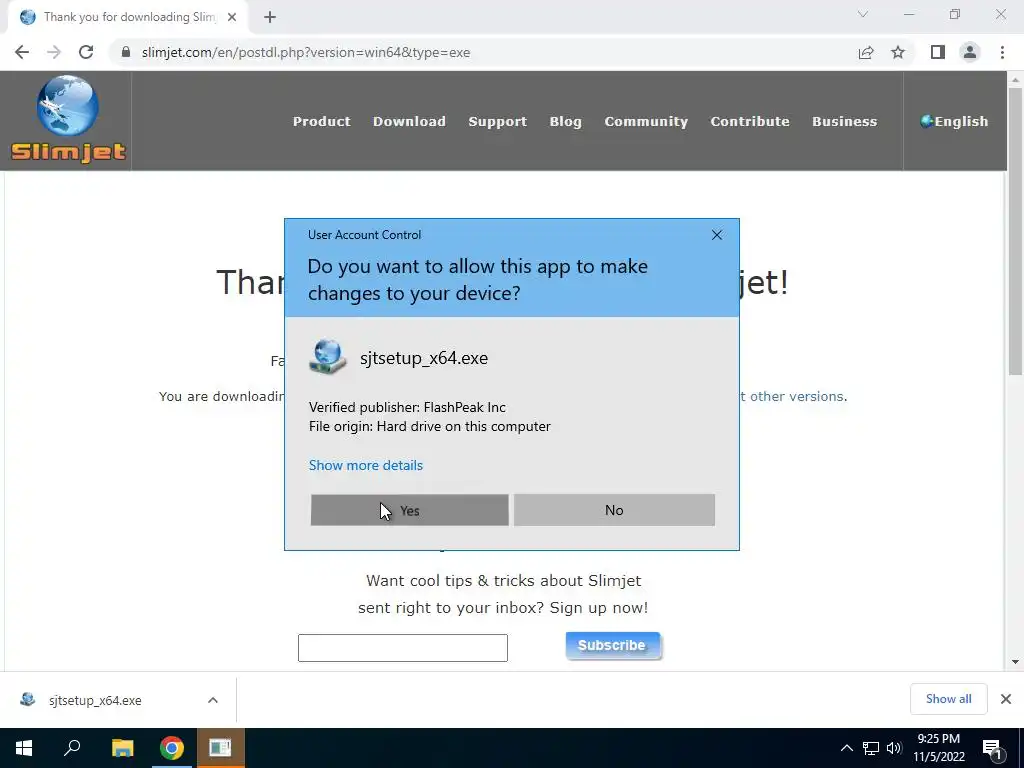Image resolution: width=1024 pixels, height=768 pixels.
Task: Open the network tray icon
Action: point(871,748)
